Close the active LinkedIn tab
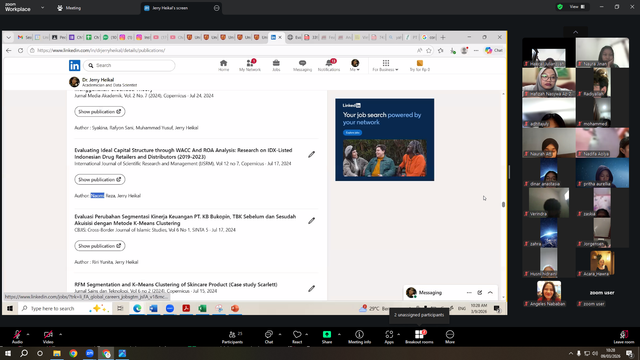The width and height of the screenshot is (640, 360). (280, 37)
